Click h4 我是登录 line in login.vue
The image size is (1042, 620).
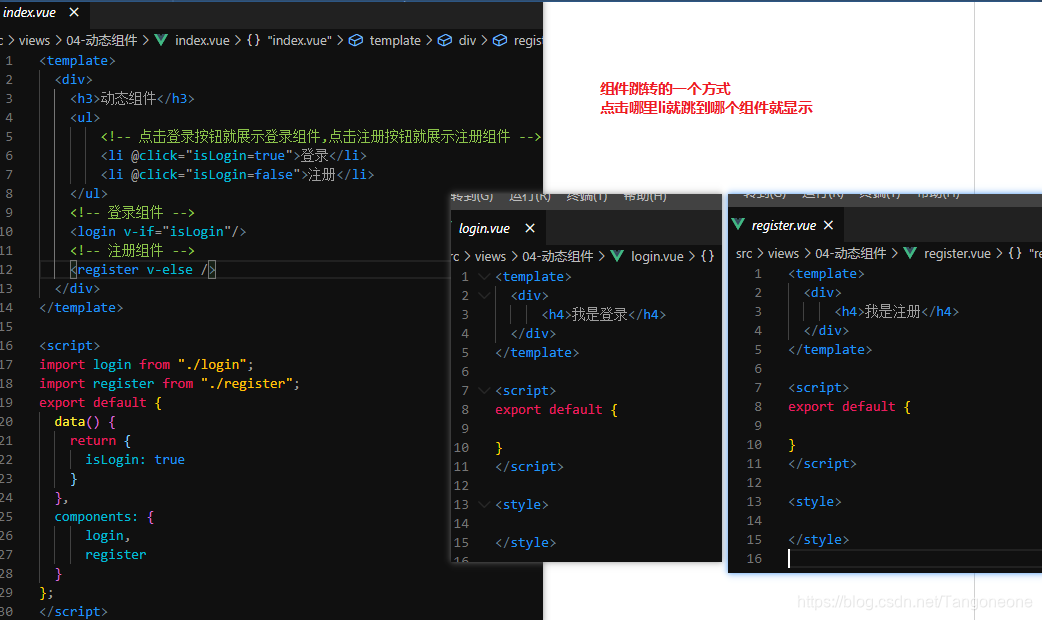pyautogui.click(x=603, y=314)
